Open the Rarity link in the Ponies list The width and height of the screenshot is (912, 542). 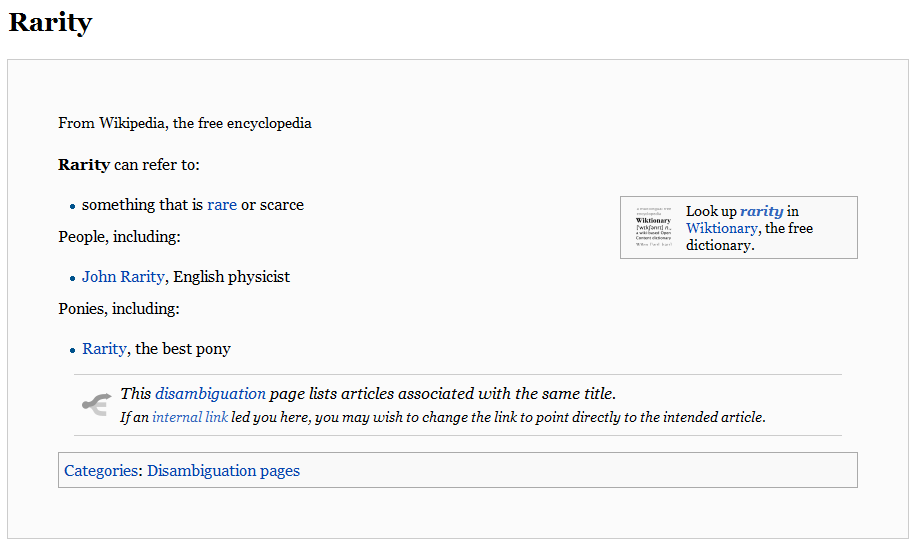coord(104,349)
